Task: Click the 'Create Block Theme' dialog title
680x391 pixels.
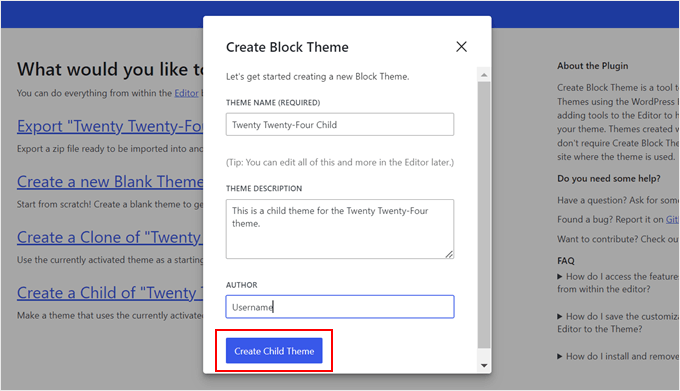Action: pyautogui.click(x=287, y=47)
